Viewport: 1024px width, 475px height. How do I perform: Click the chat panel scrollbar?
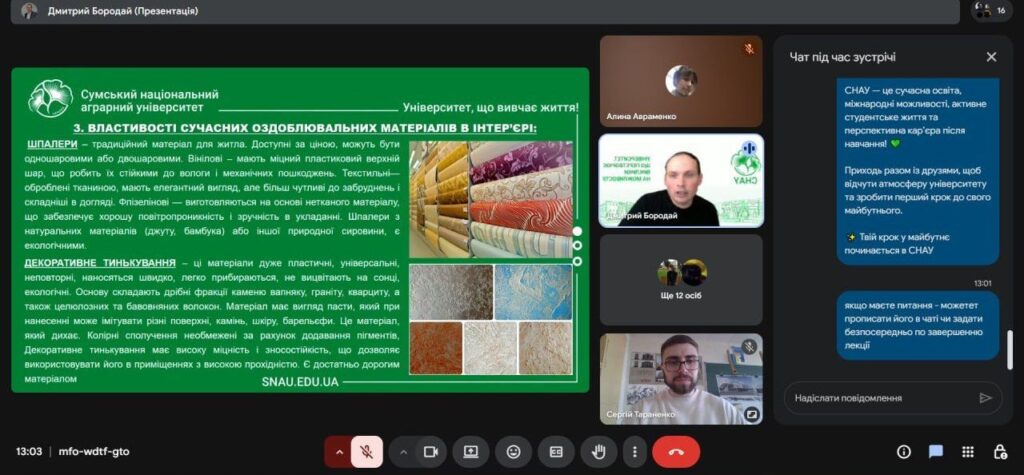point(1008,350)
